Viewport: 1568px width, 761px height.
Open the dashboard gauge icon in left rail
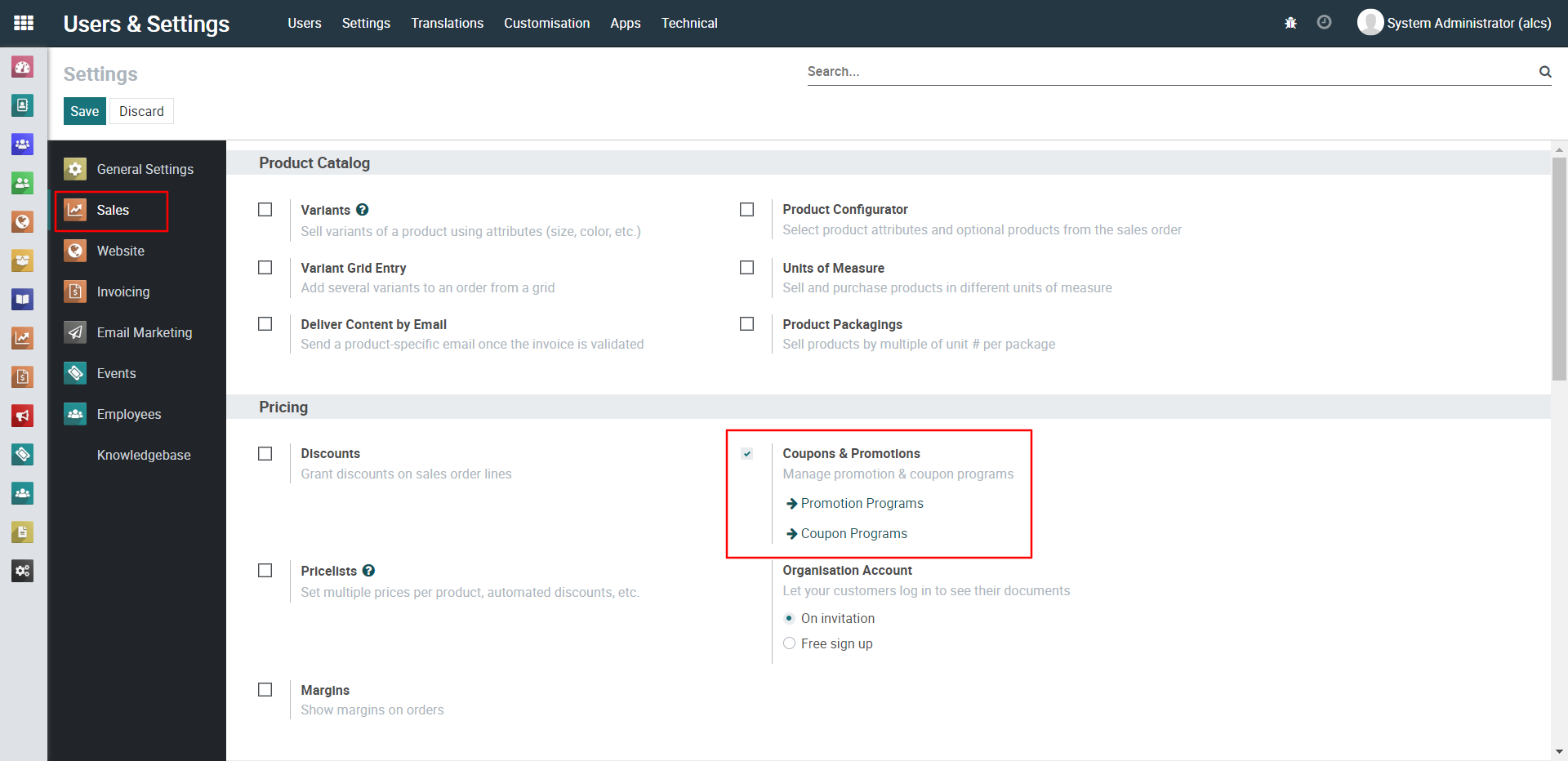tap(23, 67)
